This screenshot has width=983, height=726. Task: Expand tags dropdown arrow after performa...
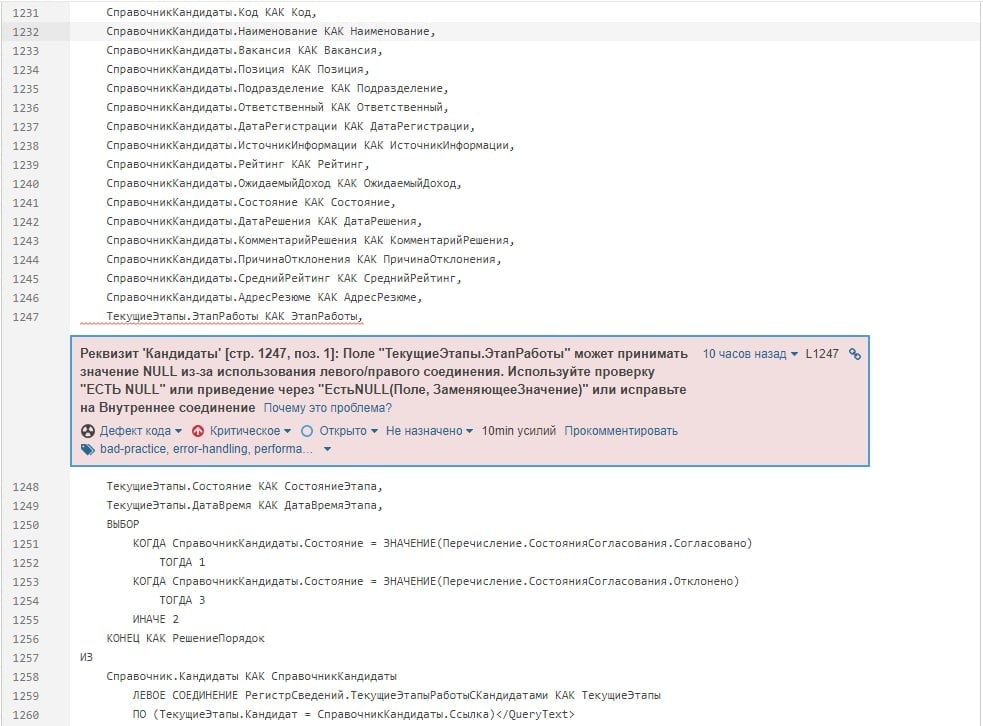(x=327, y=449)
